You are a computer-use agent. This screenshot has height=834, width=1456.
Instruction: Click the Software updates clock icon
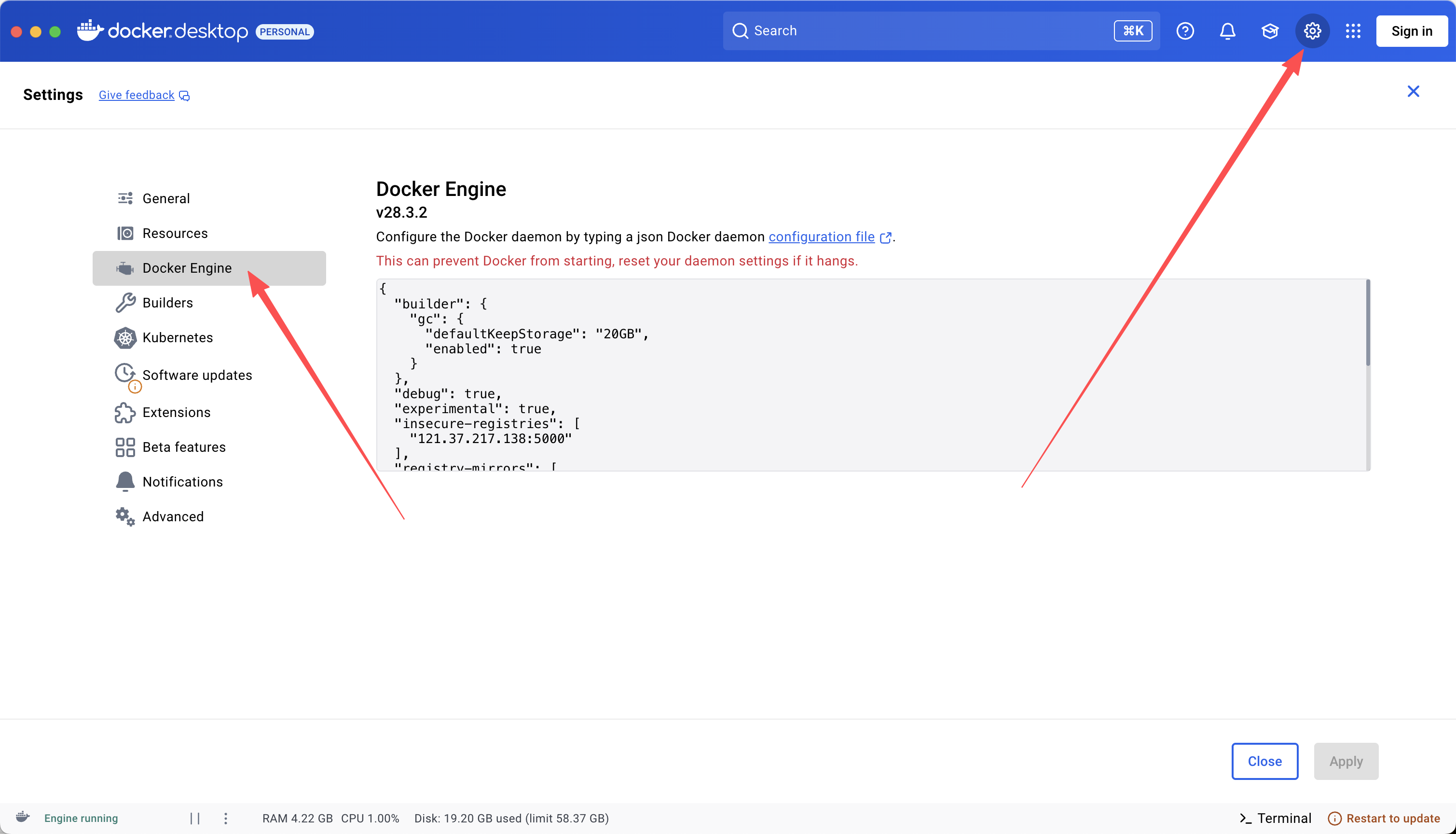125,373
